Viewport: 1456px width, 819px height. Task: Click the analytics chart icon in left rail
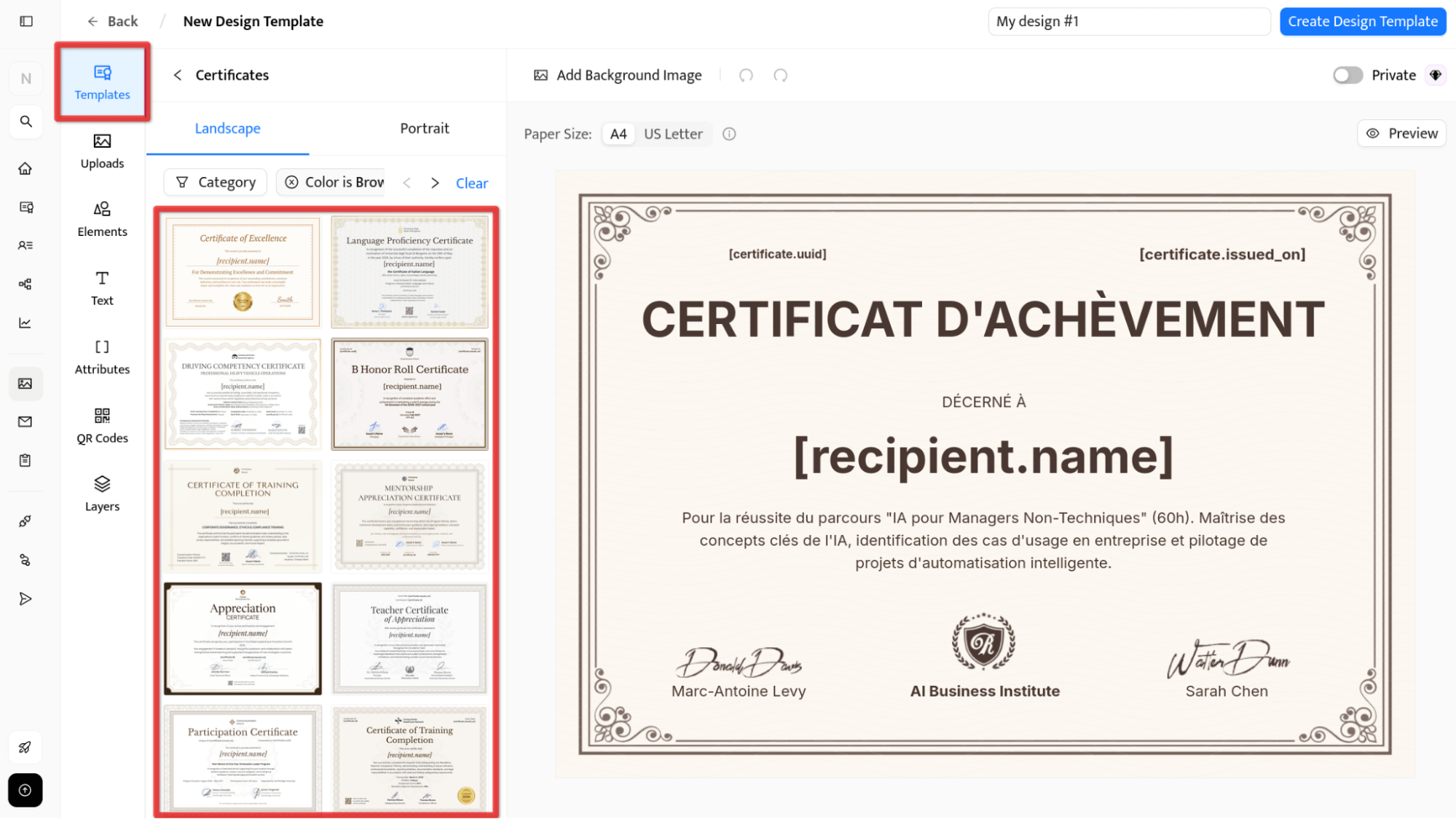pyautogui.click(x=25, y=323)
